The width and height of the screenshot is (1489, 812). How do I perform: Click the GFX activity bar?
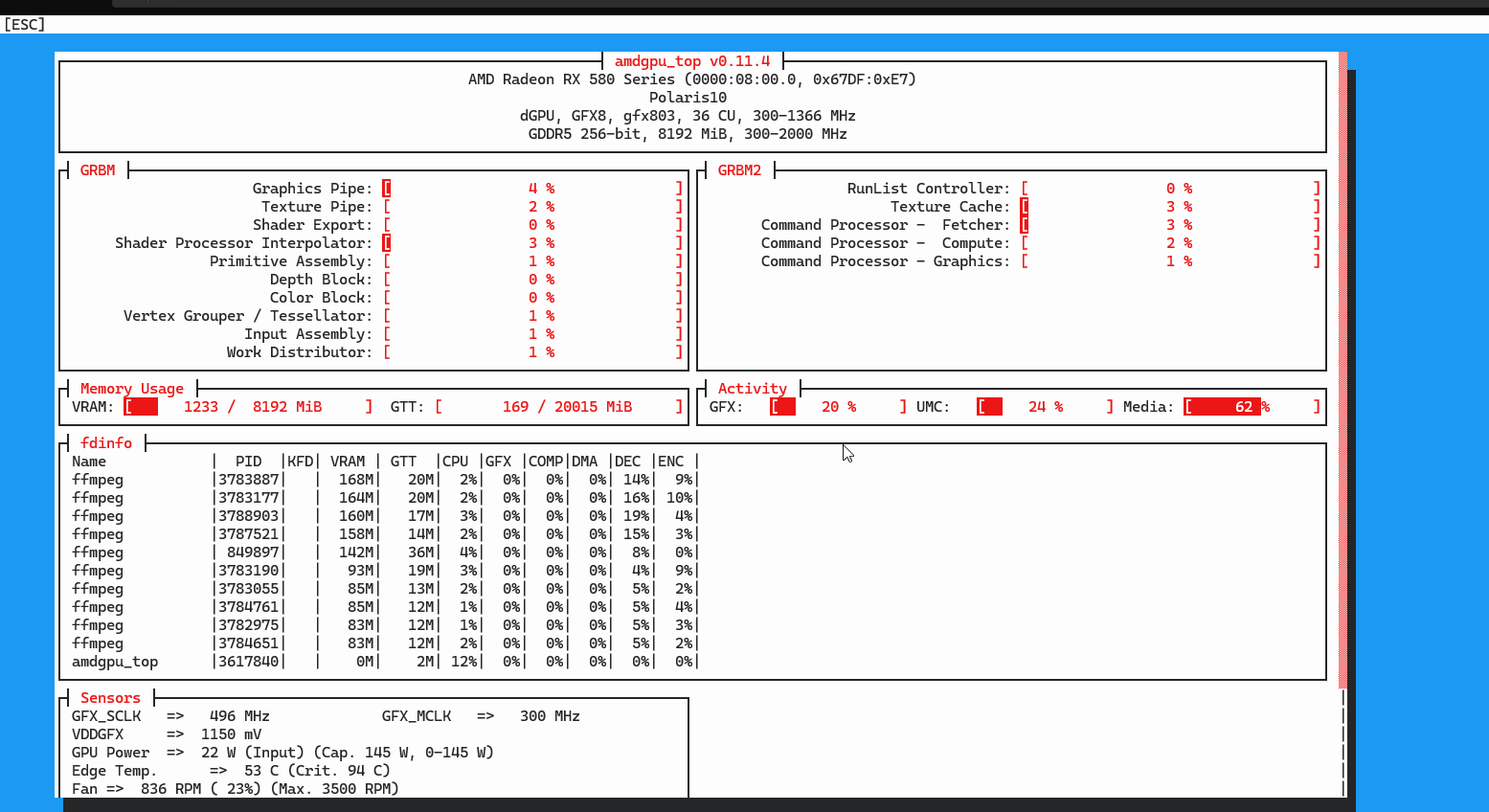838,407
